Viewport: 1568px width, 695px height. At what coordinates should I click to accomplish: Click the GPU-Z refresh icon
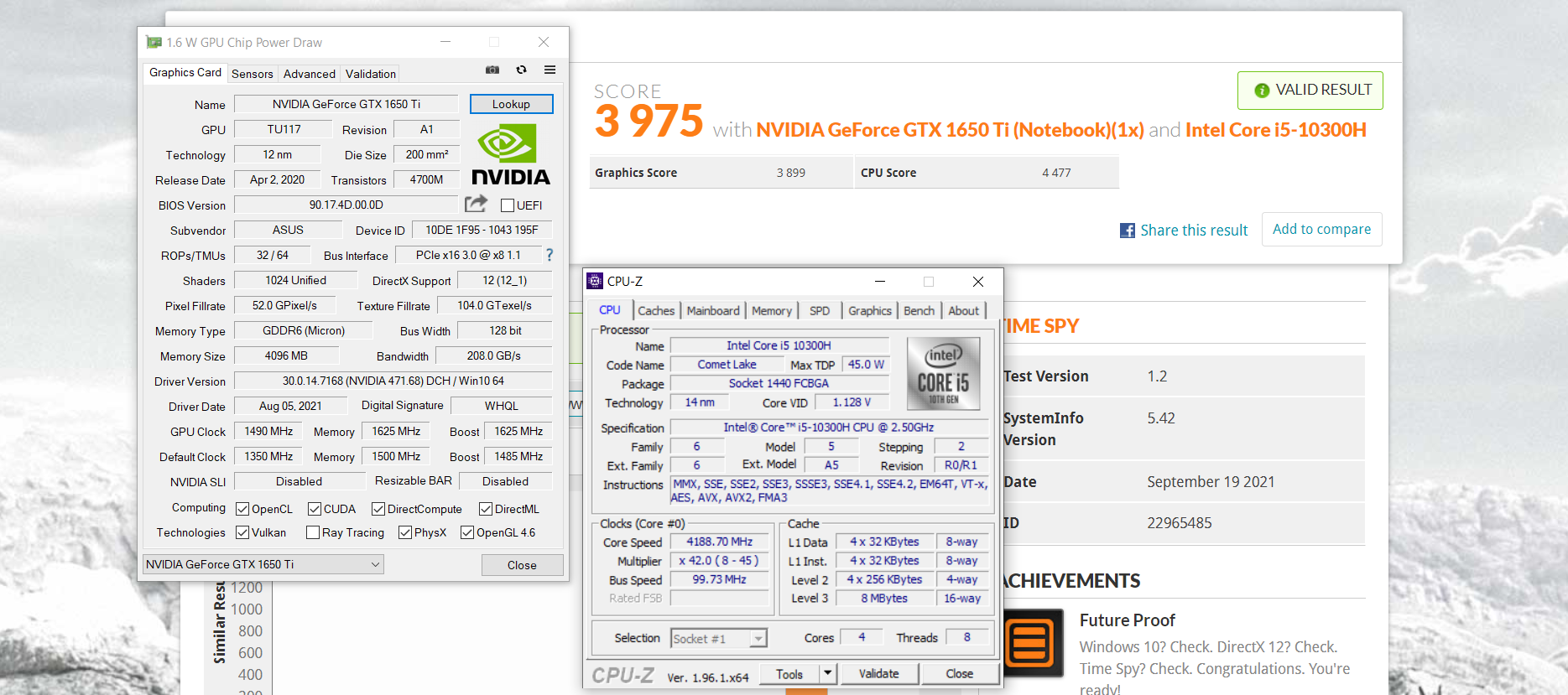click(x=521, y=70)
